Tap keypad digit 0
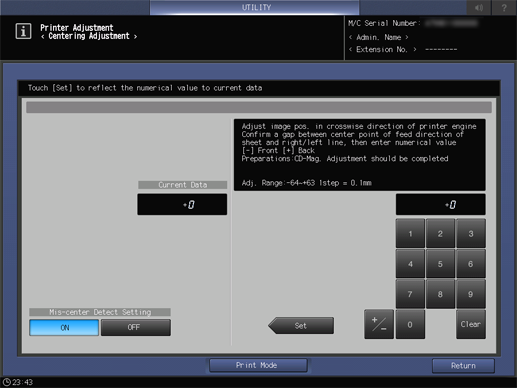This screenshot has width=517, height=388. point(410,324)
